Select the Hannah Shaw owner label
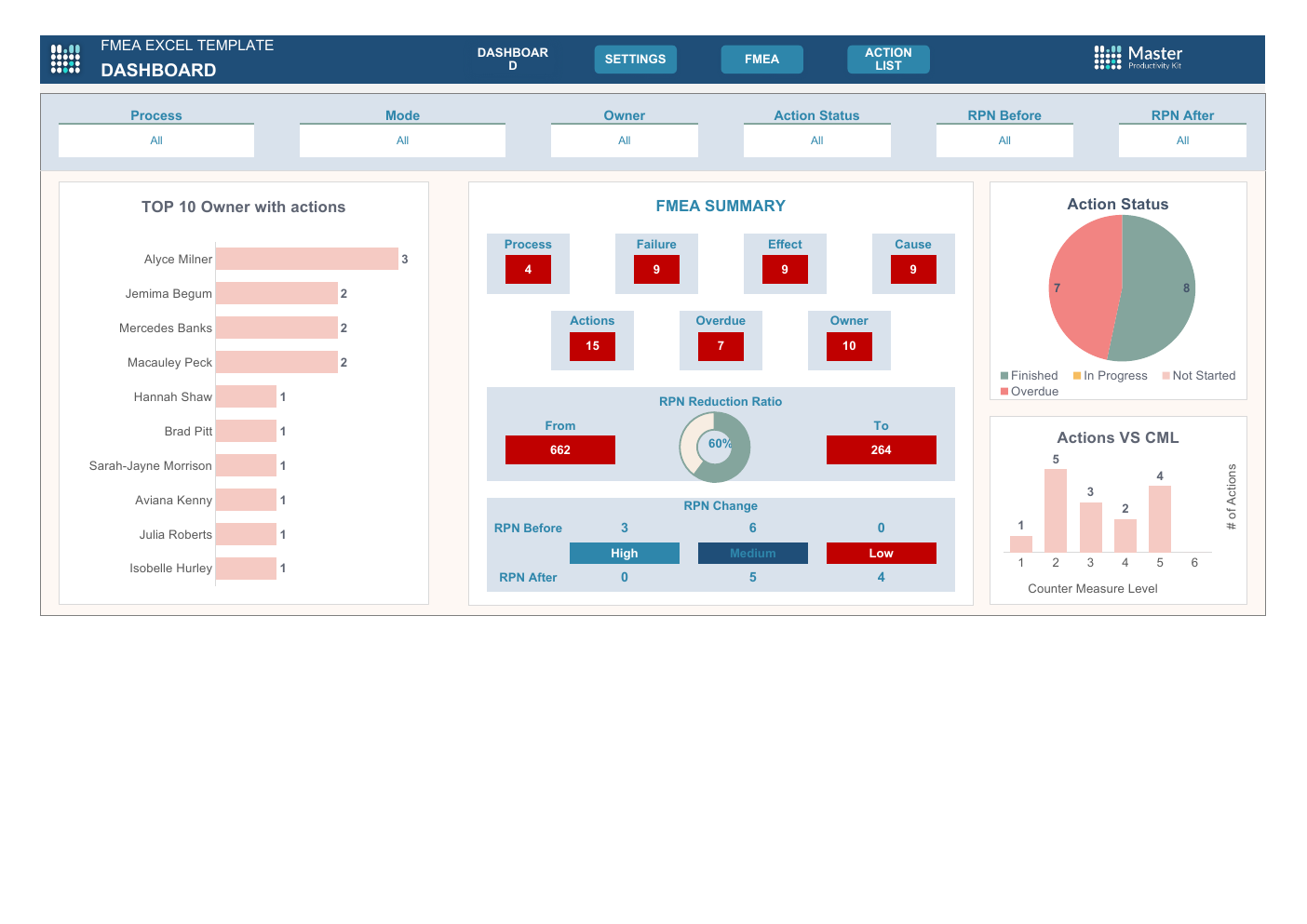This screenshot has height=924, width=1307. (172, 396)
